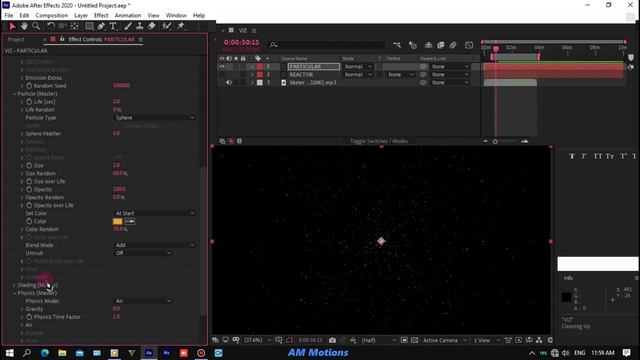The height and width of the screenshot is (360, 640).
Task: Mute the Skrillex mp3 audio layer
Action: pyautogui.click(x=229, y=82)
